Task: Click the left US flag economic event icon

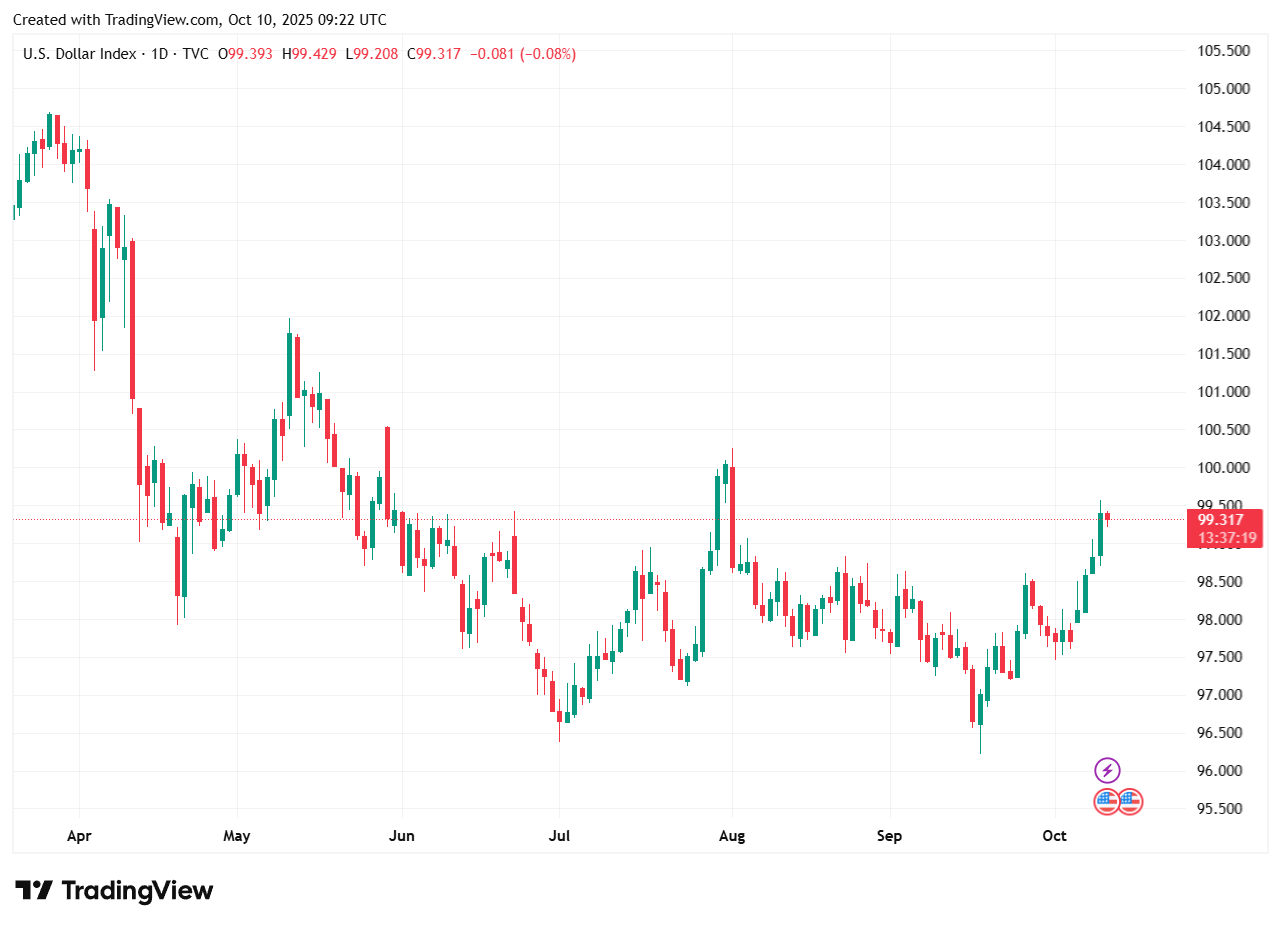Action: [1106, 801]
